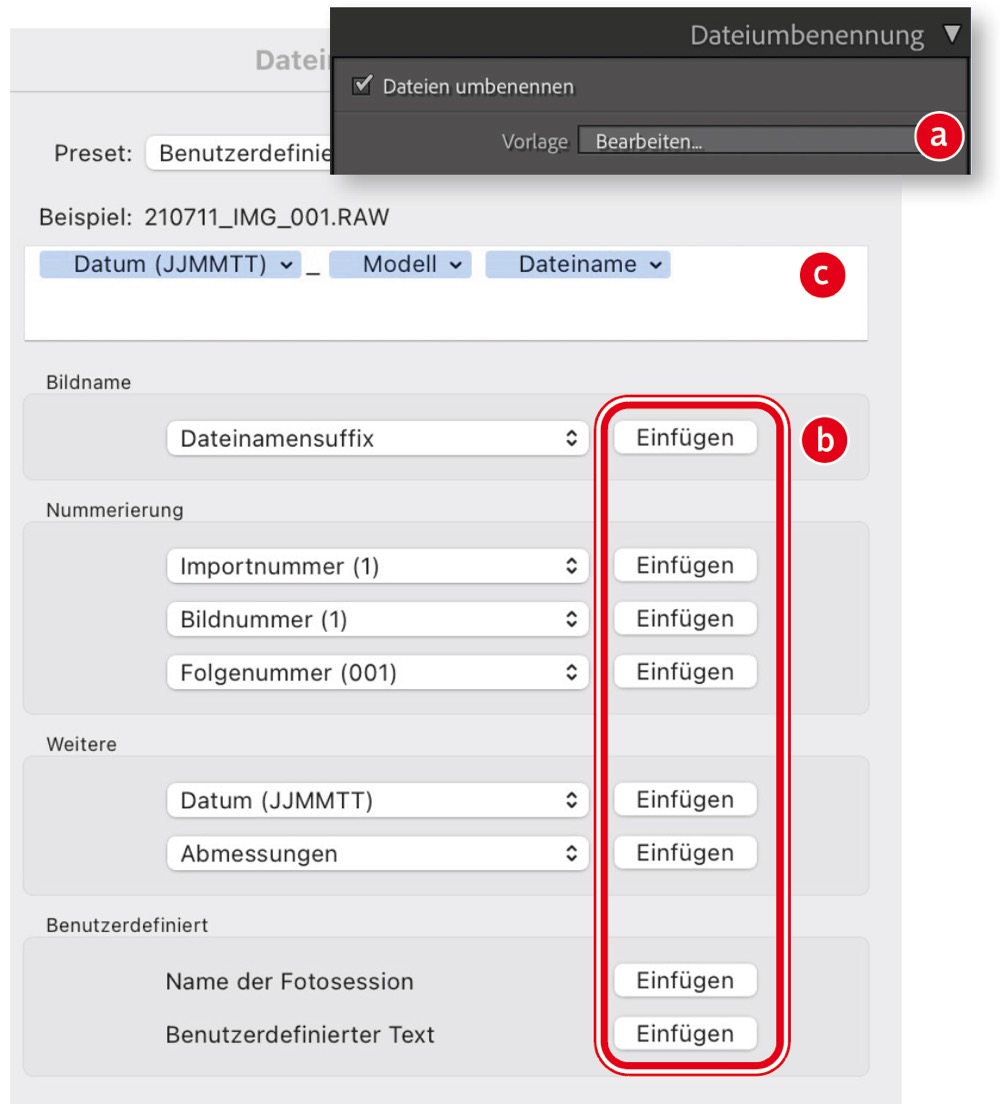Insert the Abmessungen token
This screenshot has height=1104, width=1000.
[685, 853]
